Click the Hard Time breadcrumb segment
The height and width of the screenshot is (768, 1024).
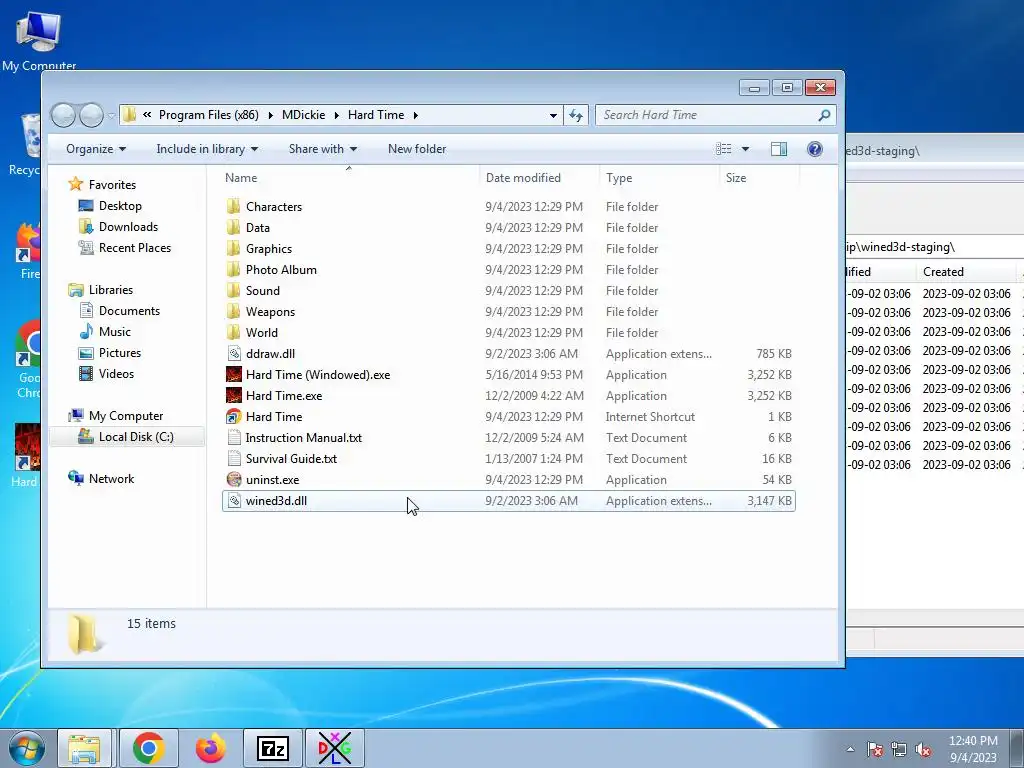(x=376, y=115)
